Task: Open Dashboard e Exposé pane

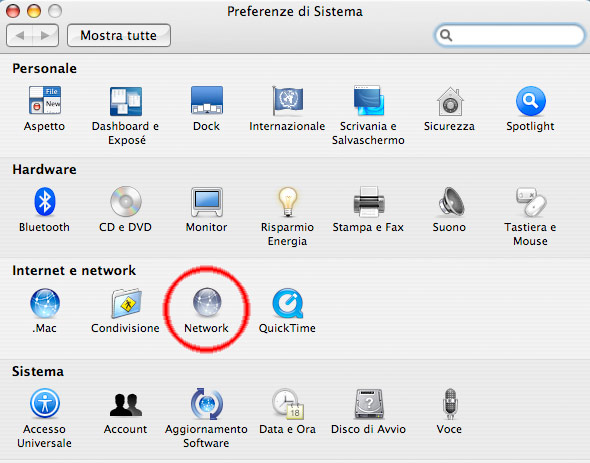Action: (126, 101)
